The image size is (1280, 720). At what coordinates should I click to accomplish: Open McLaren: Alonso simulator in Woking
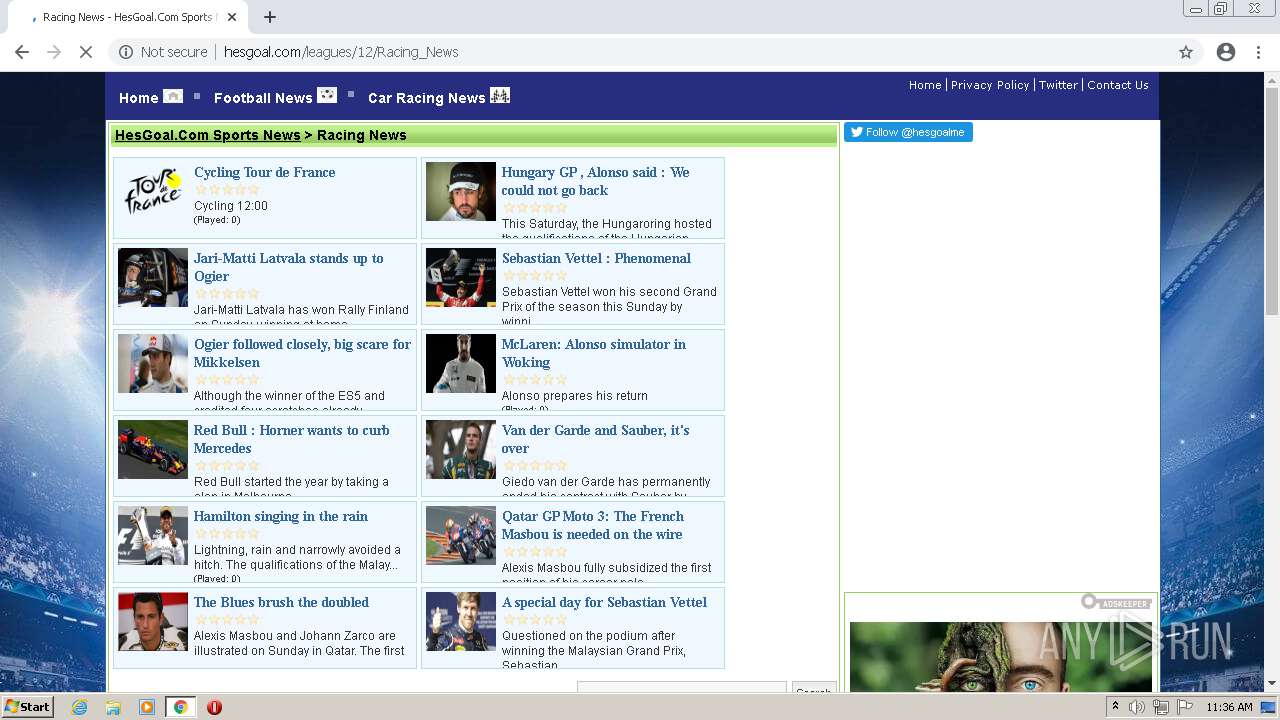594,353
